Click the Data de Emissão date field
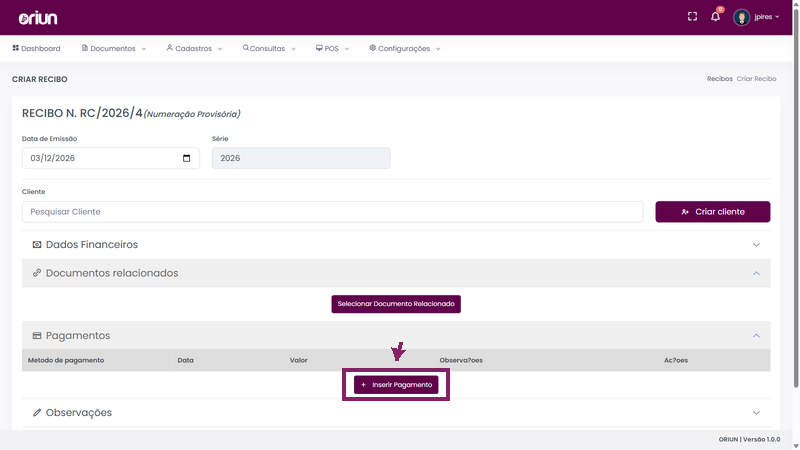This screenshot has width=800, height=450. click(x=111, y=158)
